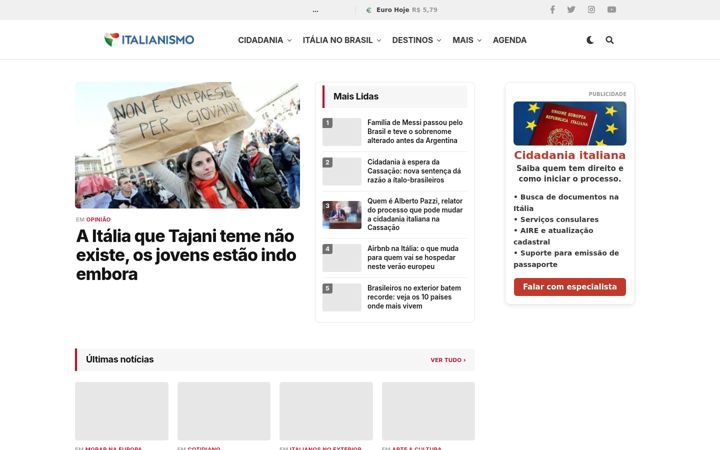The width and height of the screenshot is (720, 450).
Task: Click the Saiba quem tem direito text
Action: pos(570,174)
